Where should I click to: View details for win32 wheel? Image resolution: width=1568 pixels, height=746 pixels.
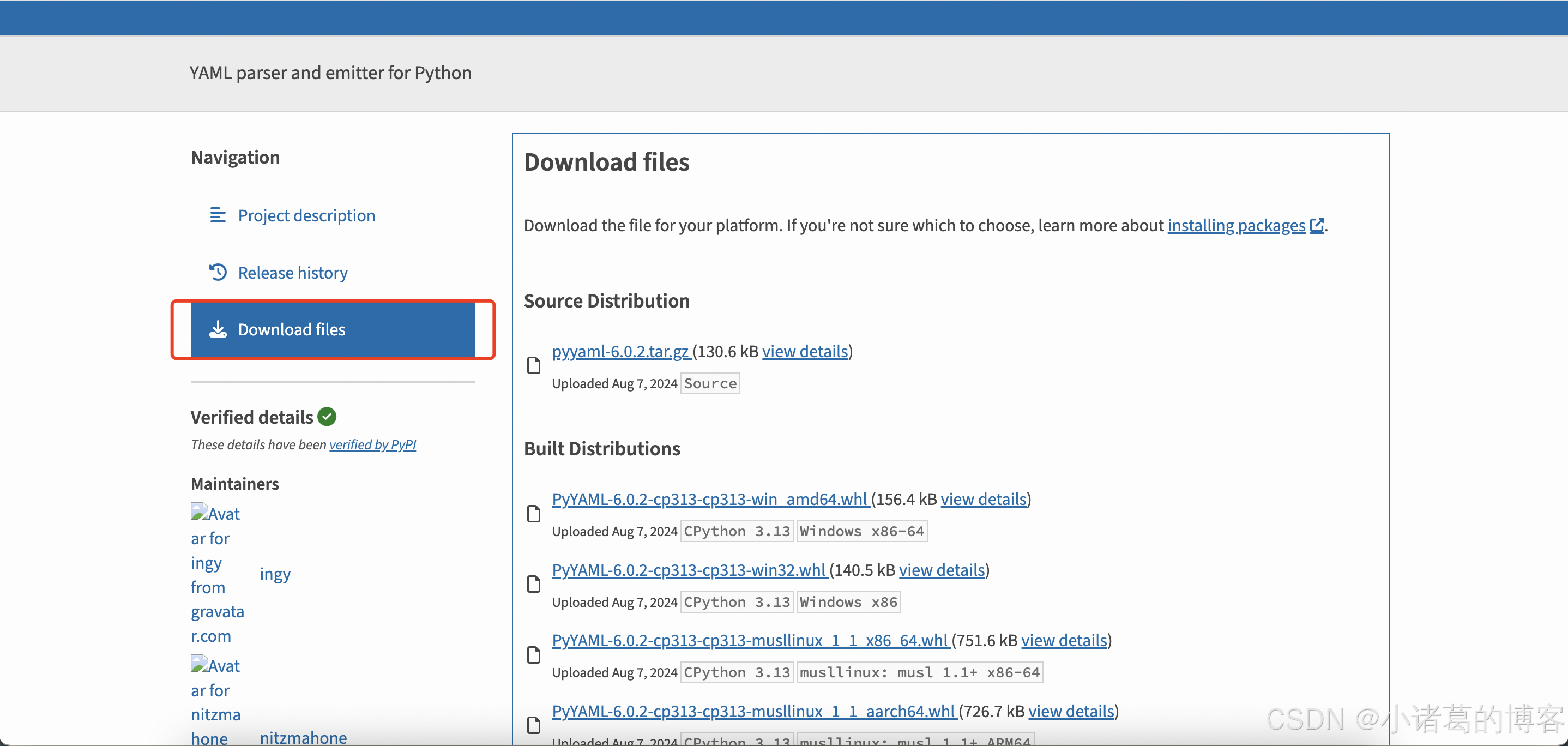(x=942, y=570)
